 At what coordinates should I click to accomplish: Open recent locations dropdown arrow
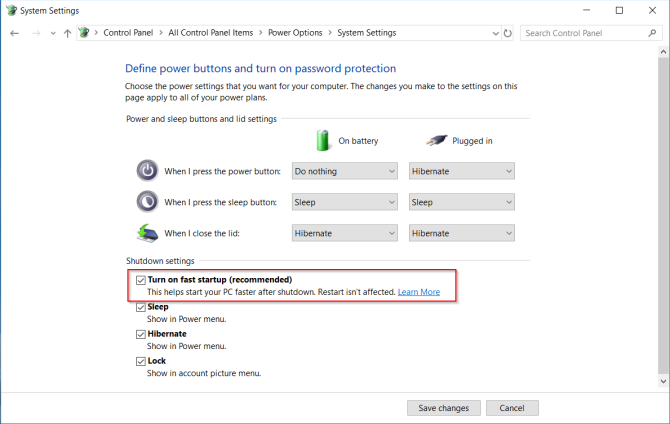[x=53, y=33]
